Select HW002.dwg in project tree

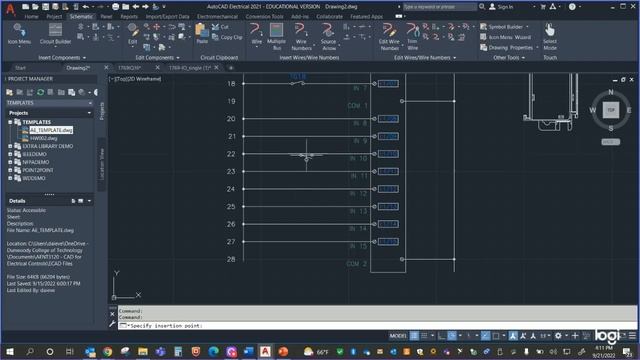[43, 138]
